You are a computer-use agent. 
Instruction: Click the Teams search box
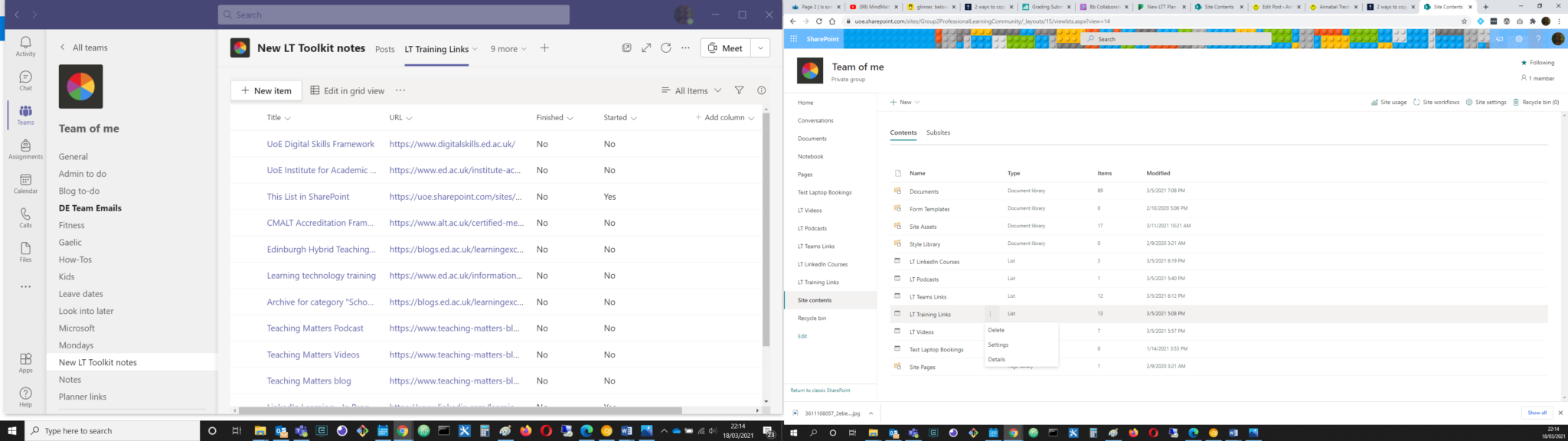point(394,15)
